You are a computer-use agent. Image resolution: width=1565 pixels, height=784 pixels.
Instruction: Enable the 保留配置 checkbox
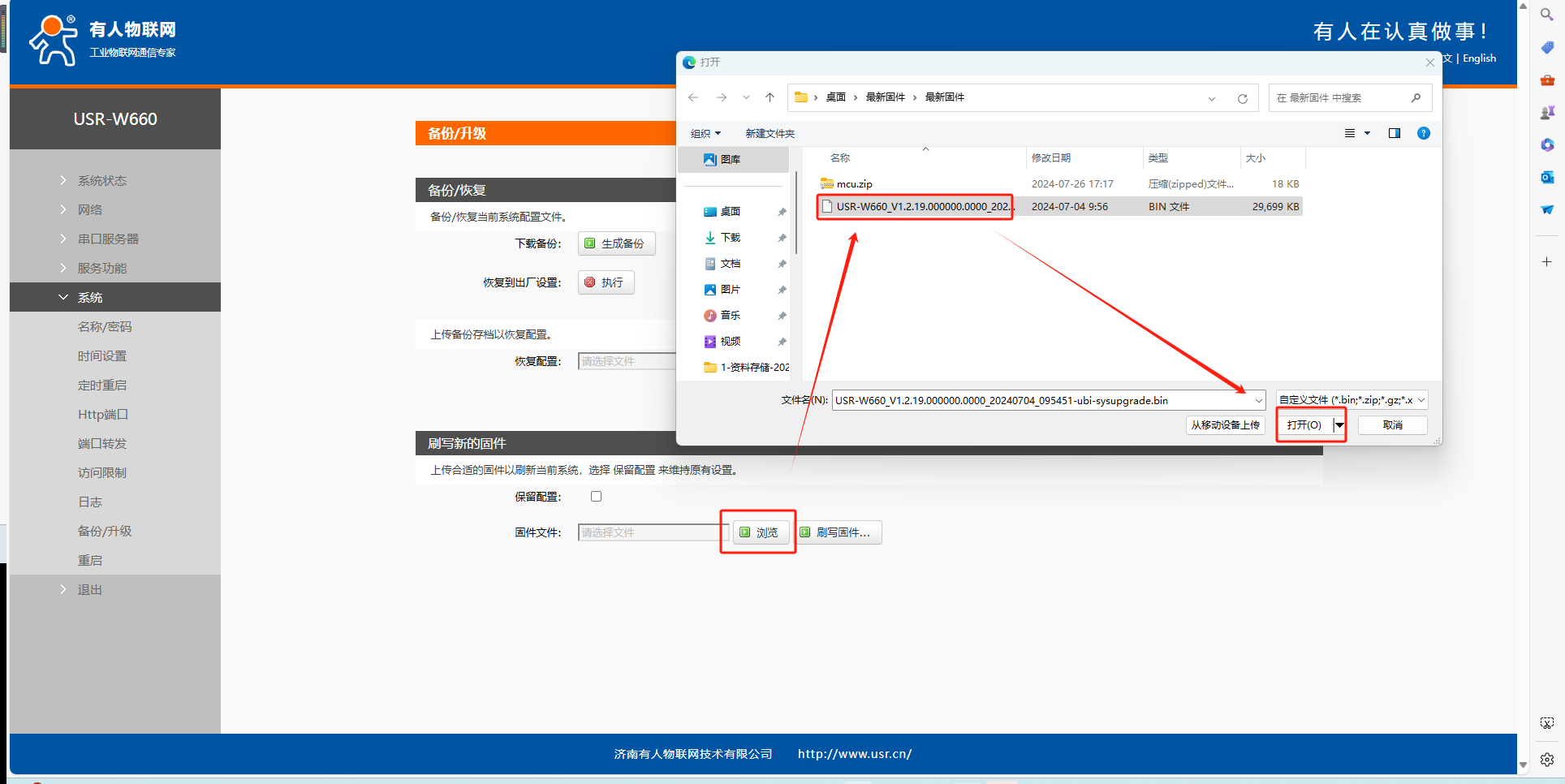click(x=597, y=497)
